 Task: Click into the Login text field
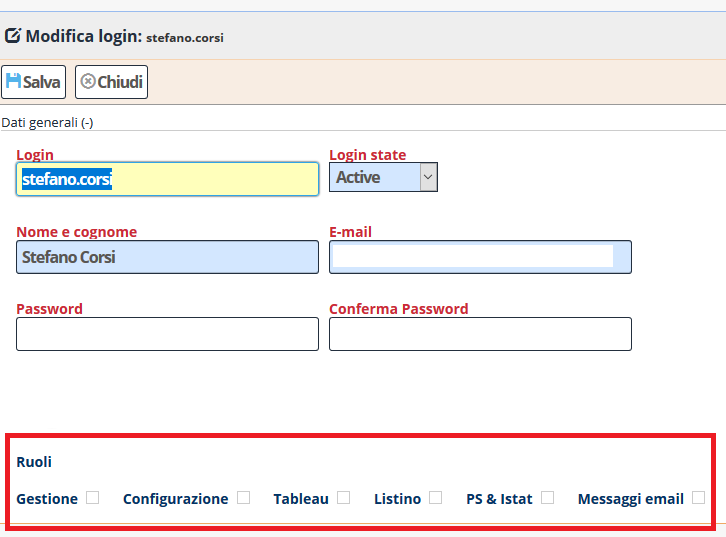pos(168,179)
